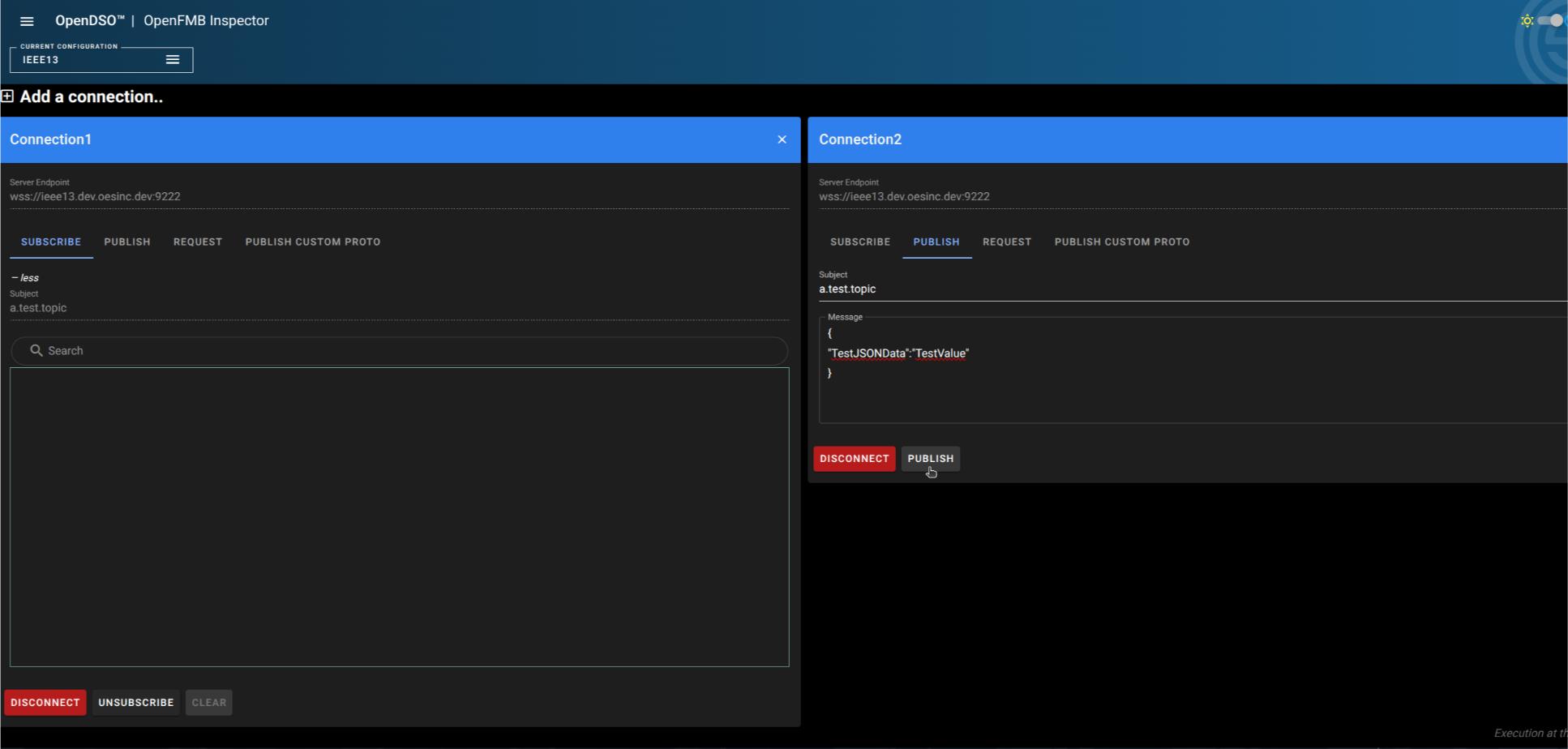1568x749 pixels.
Task: Click the Message text area in Connection2
Action: [1193, 370]
